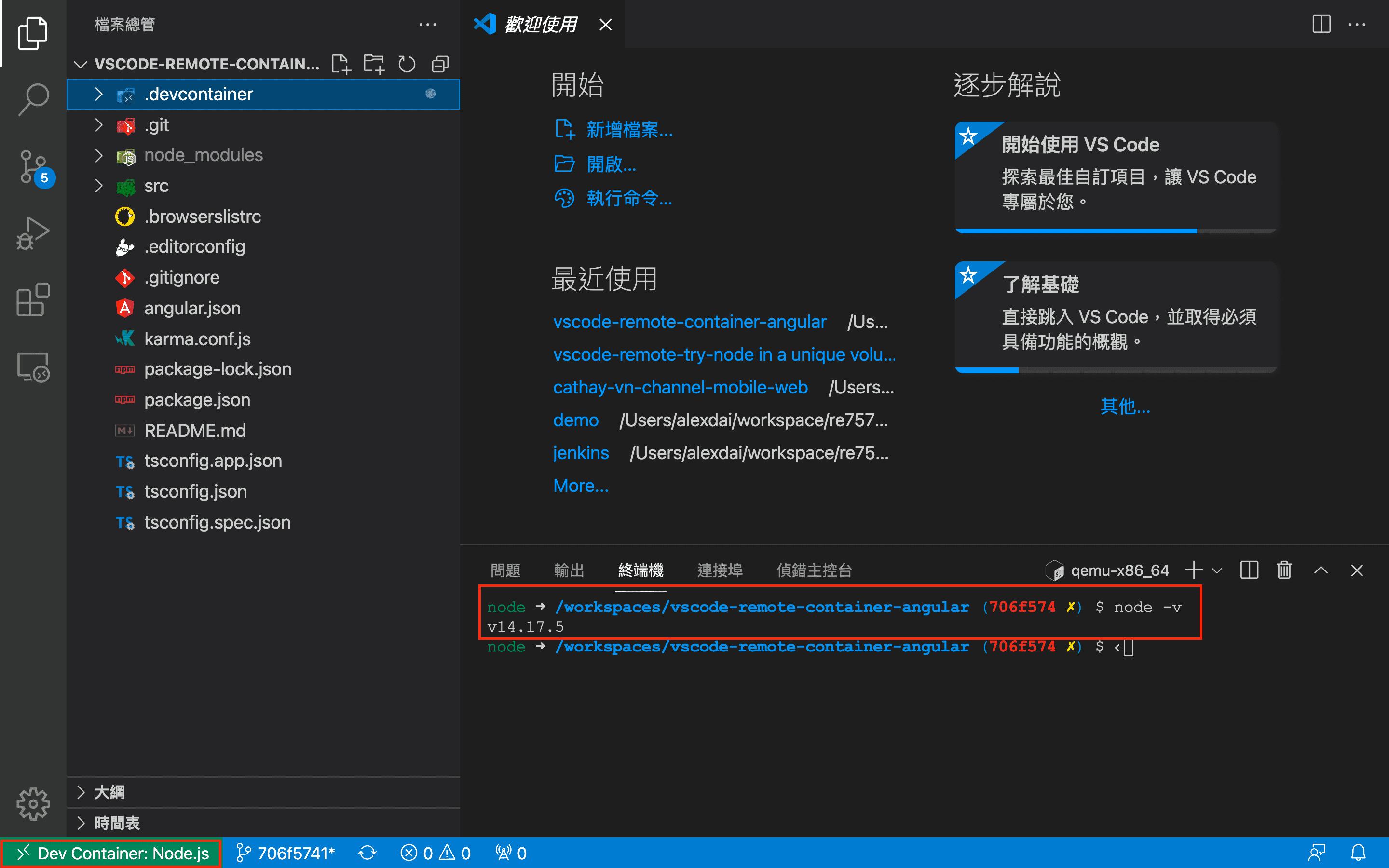Open the angular.json file

coord(263,308)
